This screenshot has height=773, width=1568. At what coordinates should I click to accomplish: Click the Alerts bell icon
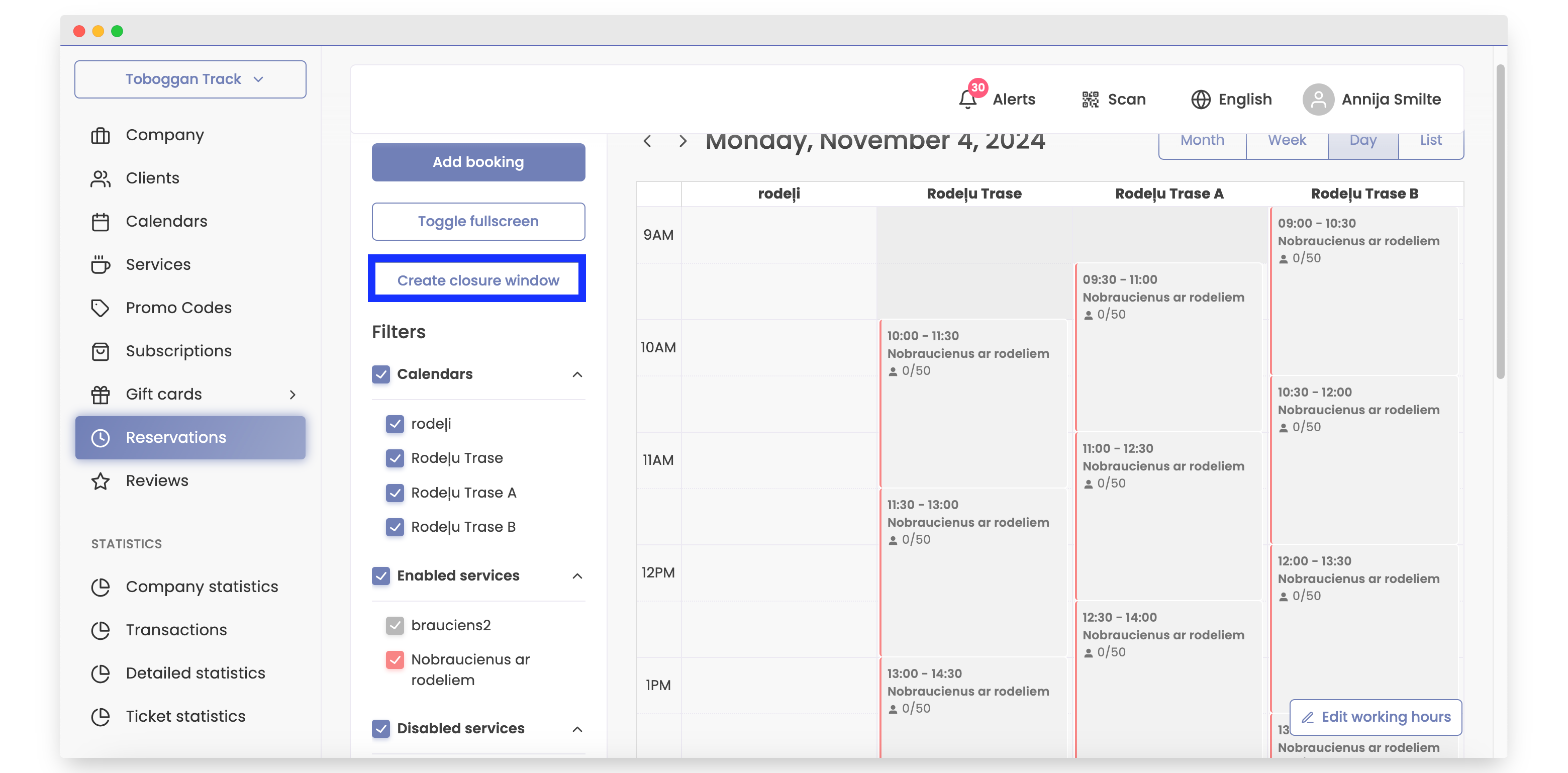[967, 99]
